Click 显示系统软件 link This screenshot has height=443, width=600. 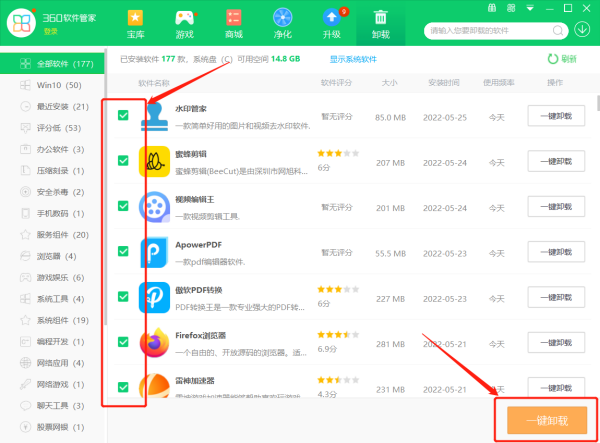pyautogui.click(x=353, y=59)
